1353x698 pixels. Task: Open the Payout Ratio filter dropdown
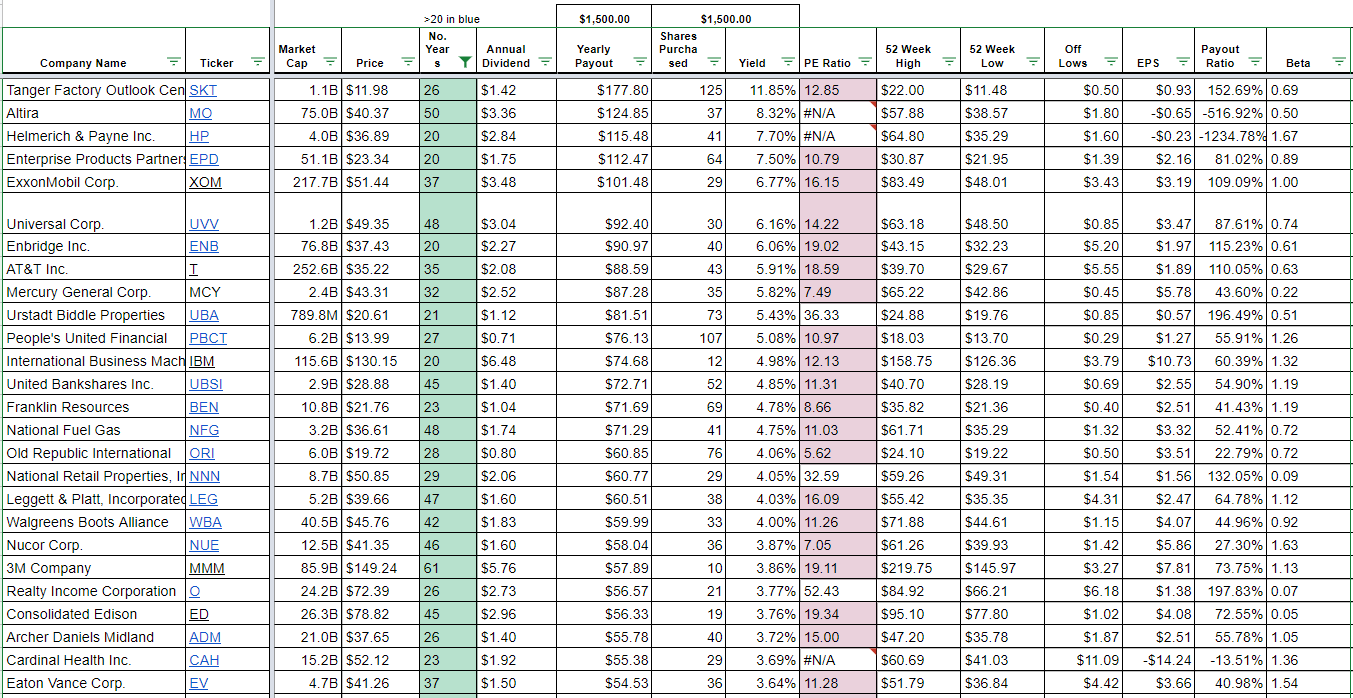(1254, 63)
